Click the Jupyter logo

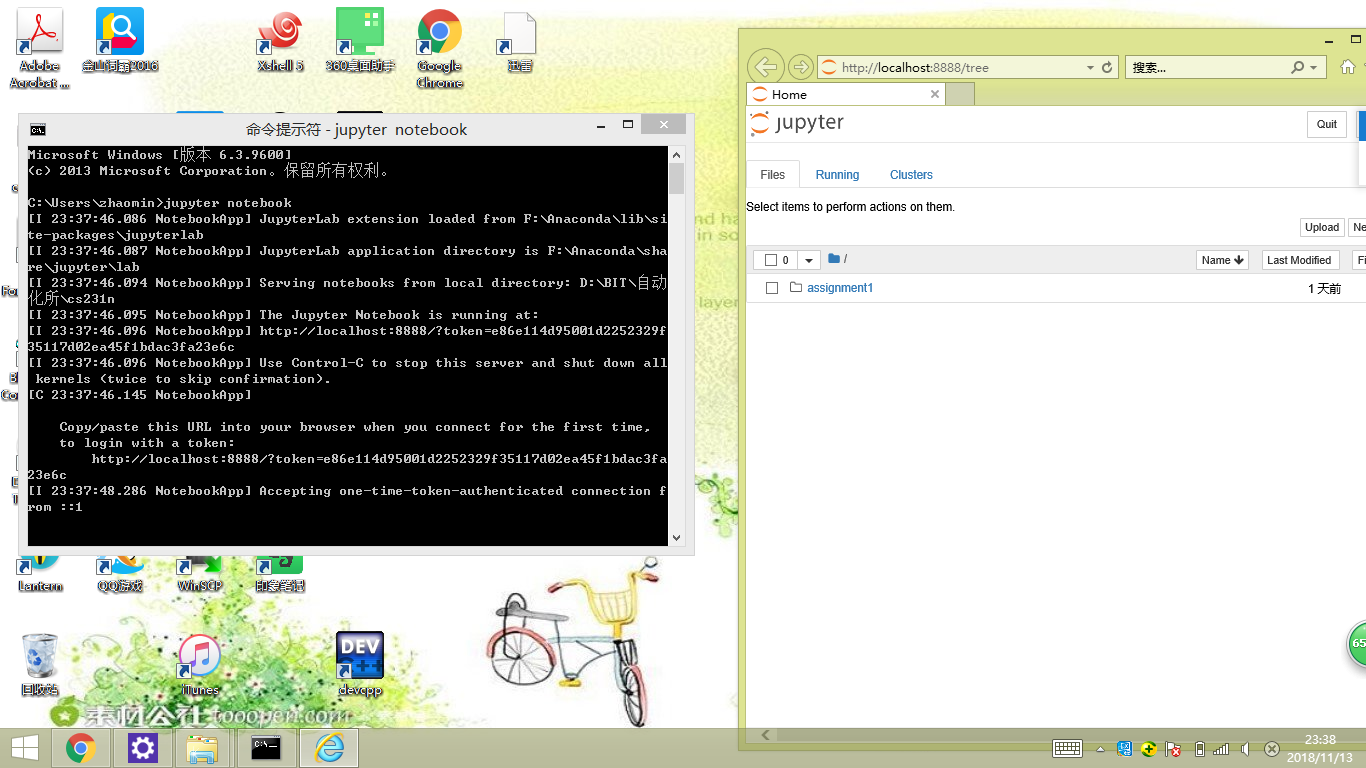[x=797, y=123]
